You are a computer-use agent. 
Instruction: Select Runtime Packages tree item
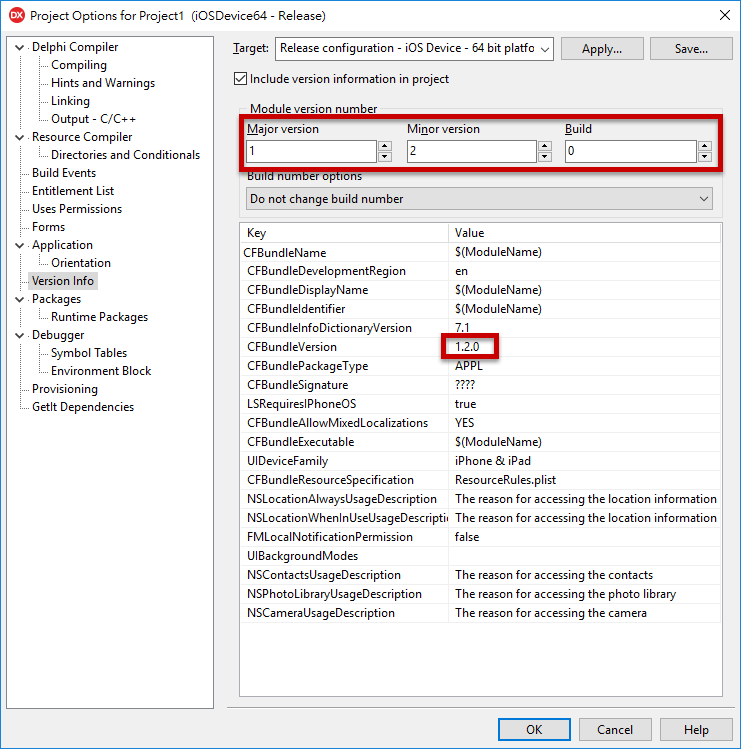point(99,317)
